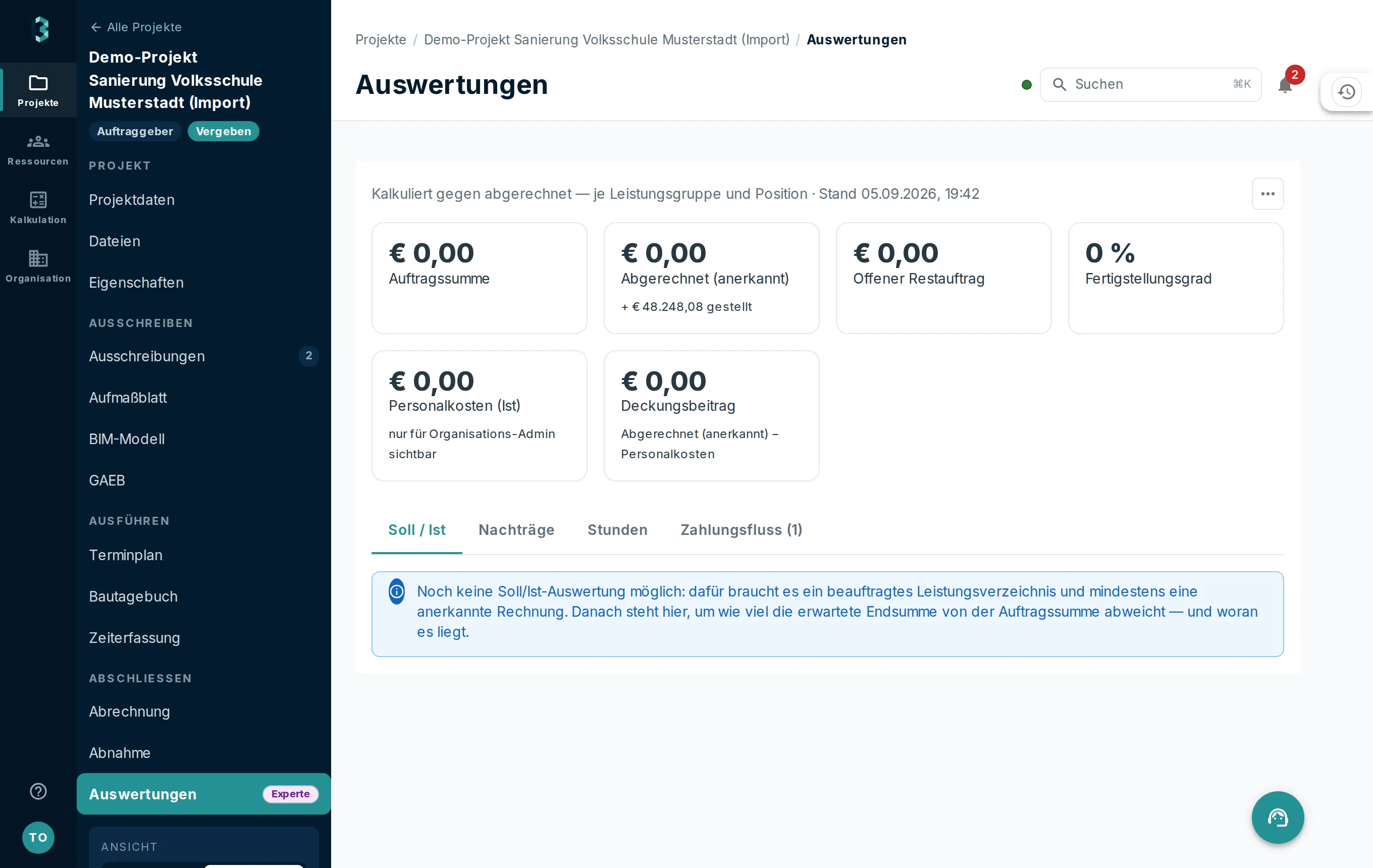
Task: Click the info icon in the blue notice
Action: click(x=397, y=591)
